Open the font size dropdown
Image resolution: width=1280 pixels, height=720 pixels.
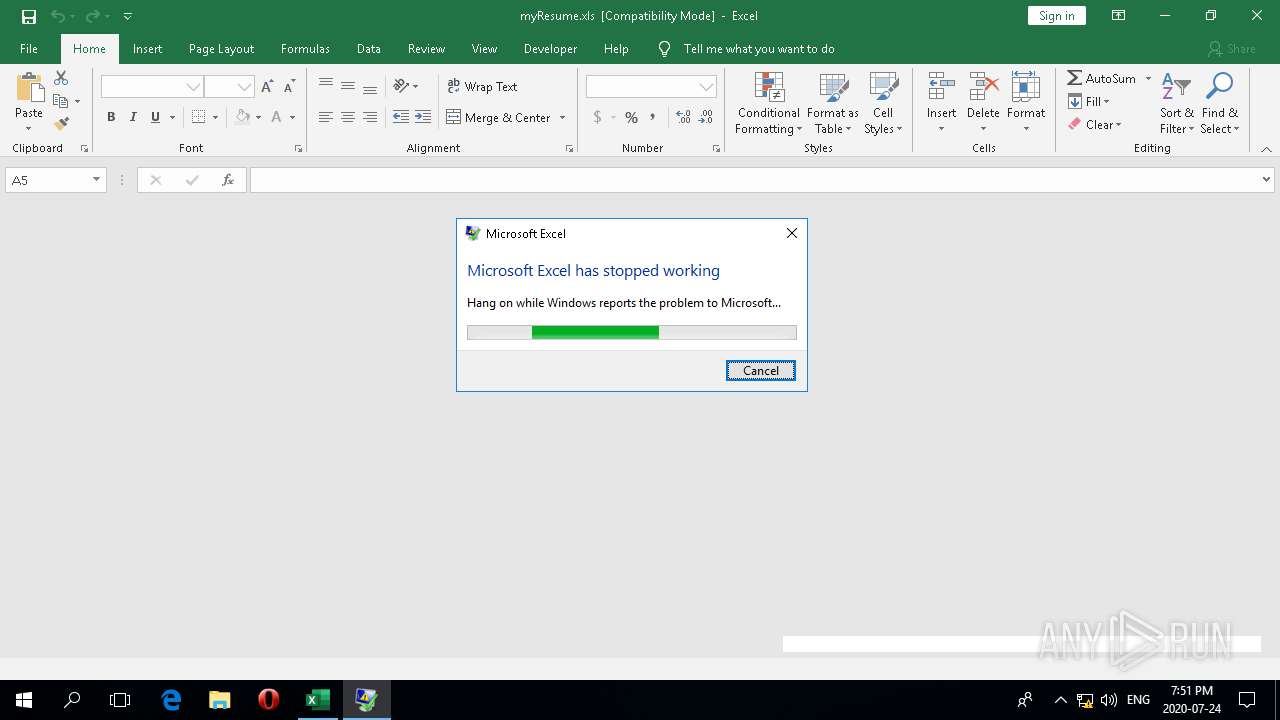point(244,87)
